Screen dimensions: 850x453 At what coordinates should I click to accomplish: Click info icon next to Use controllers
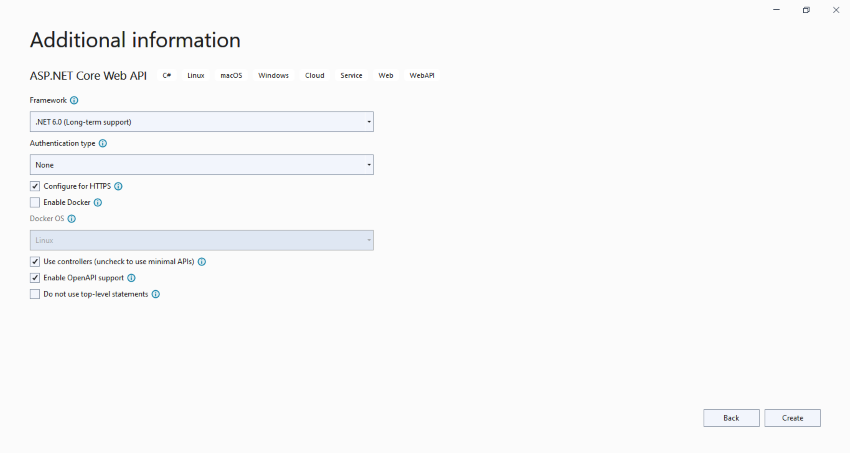[202, 262]
